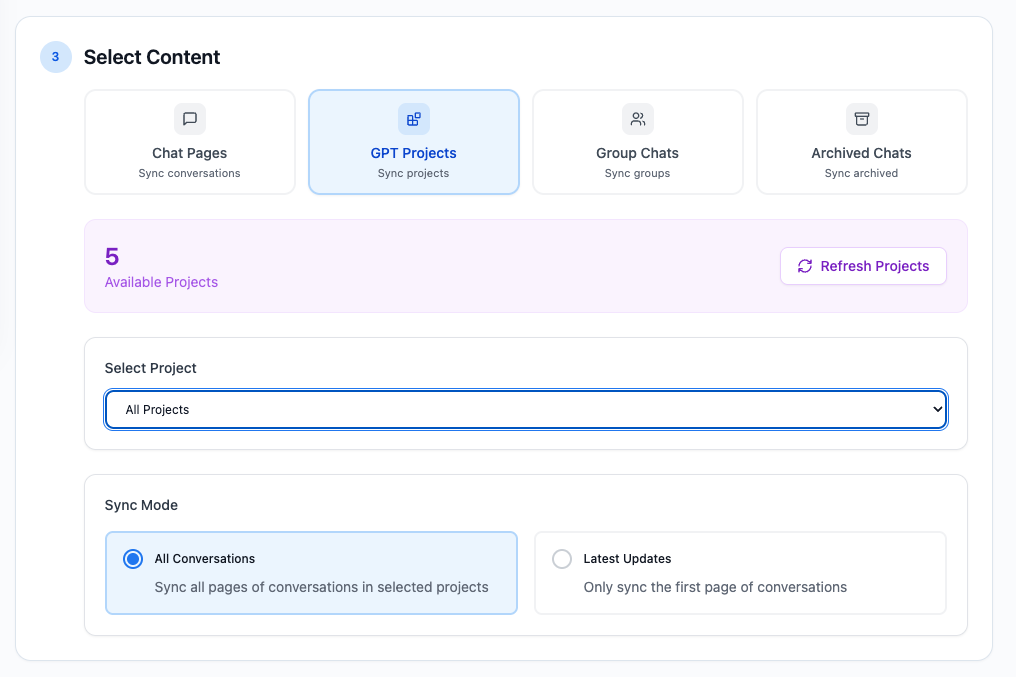Viewport: 1016px width, 677px height.
Task: Click the Available Projects label
Action: 161,282
